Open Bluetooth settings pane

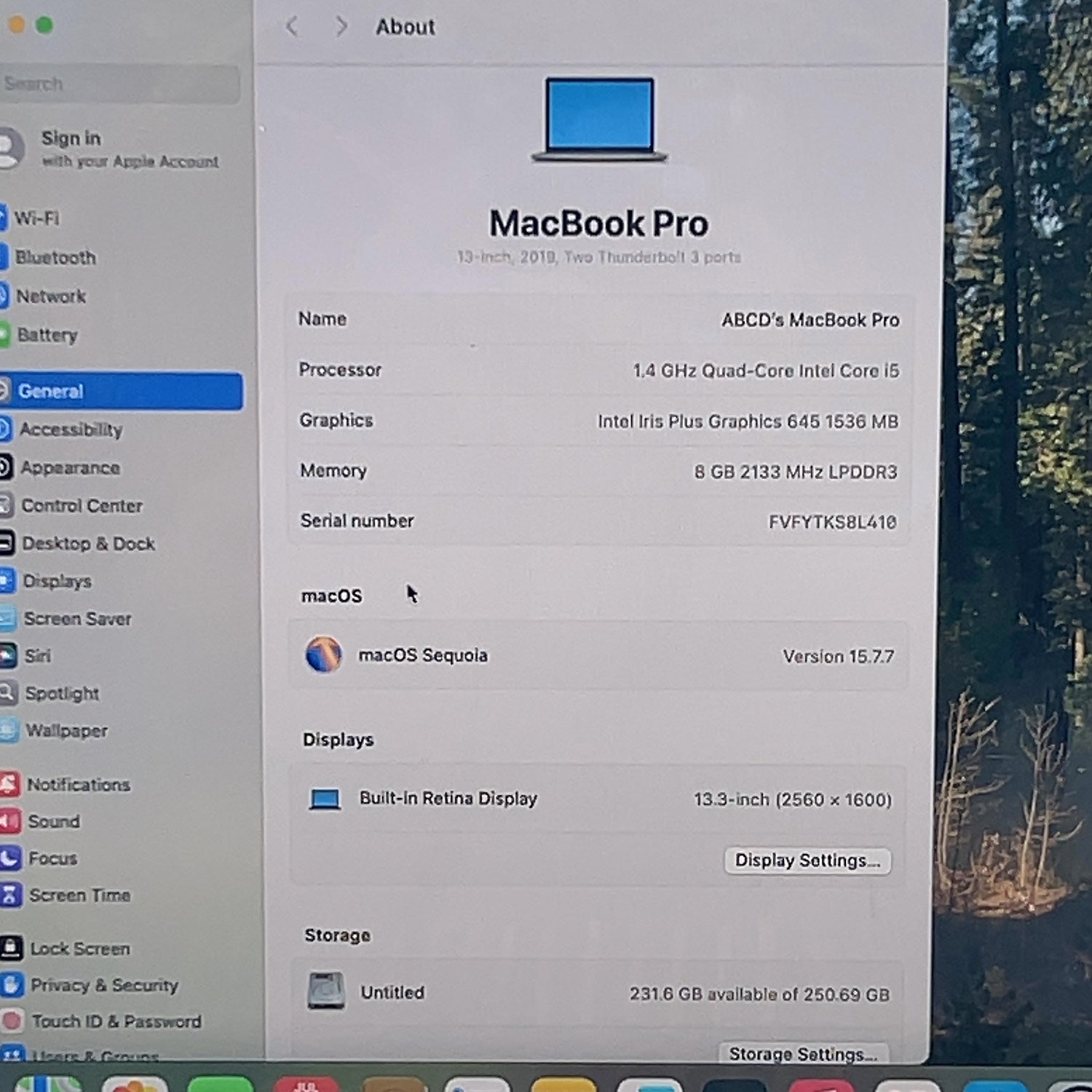[x=55, y=257]
